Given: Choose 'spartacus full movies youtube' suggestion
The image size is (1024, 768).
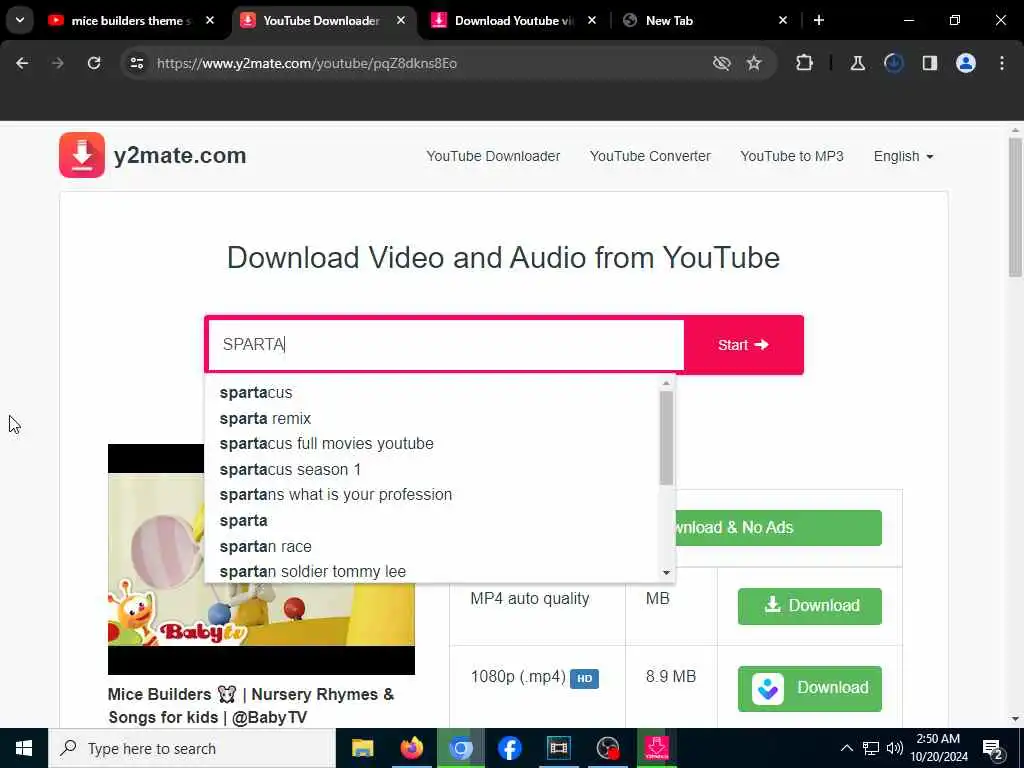Looking at the screenshot, I should (x=327, y=443).
